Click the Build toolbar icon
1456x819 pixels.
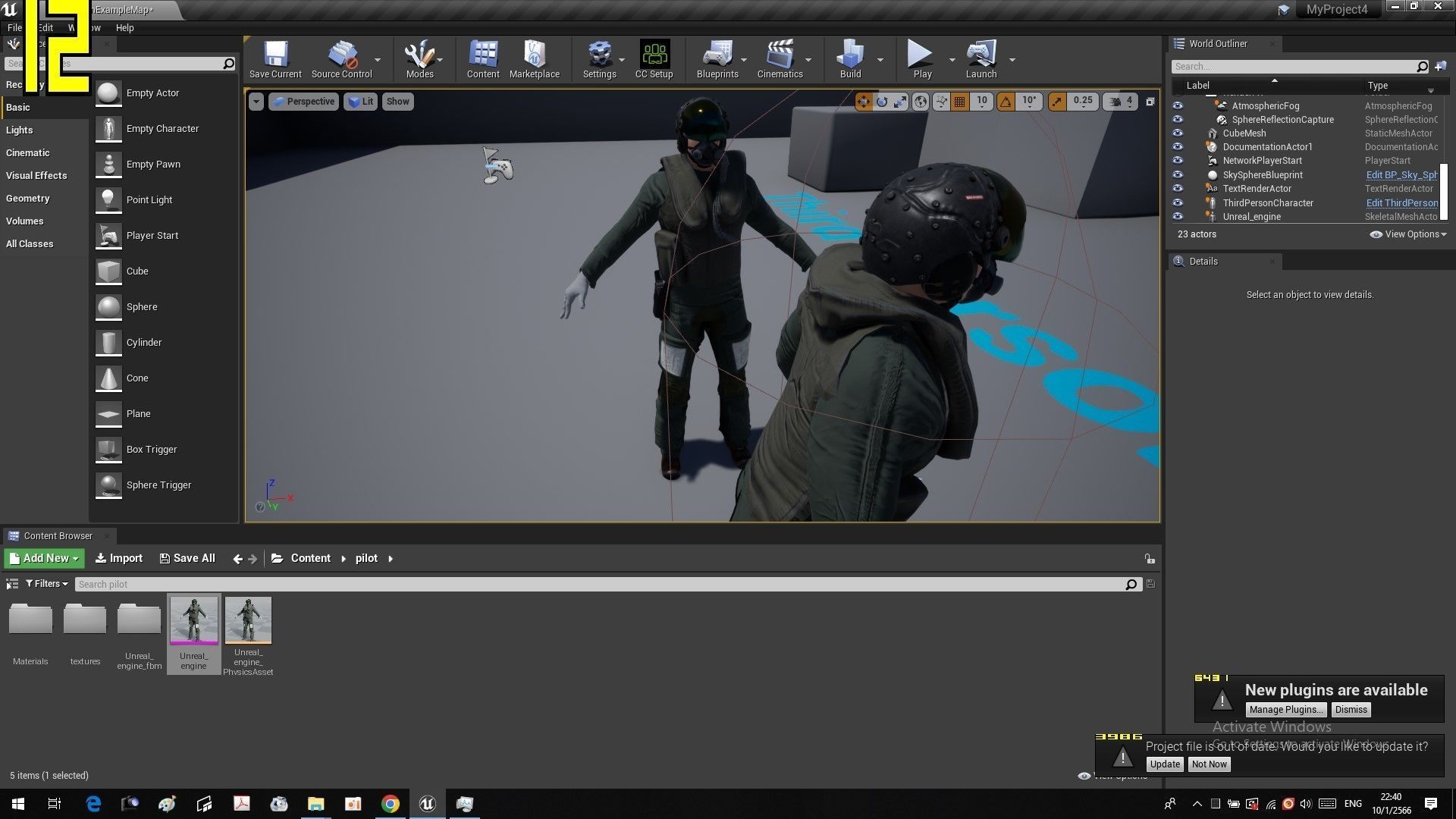[x=850, y=59]
